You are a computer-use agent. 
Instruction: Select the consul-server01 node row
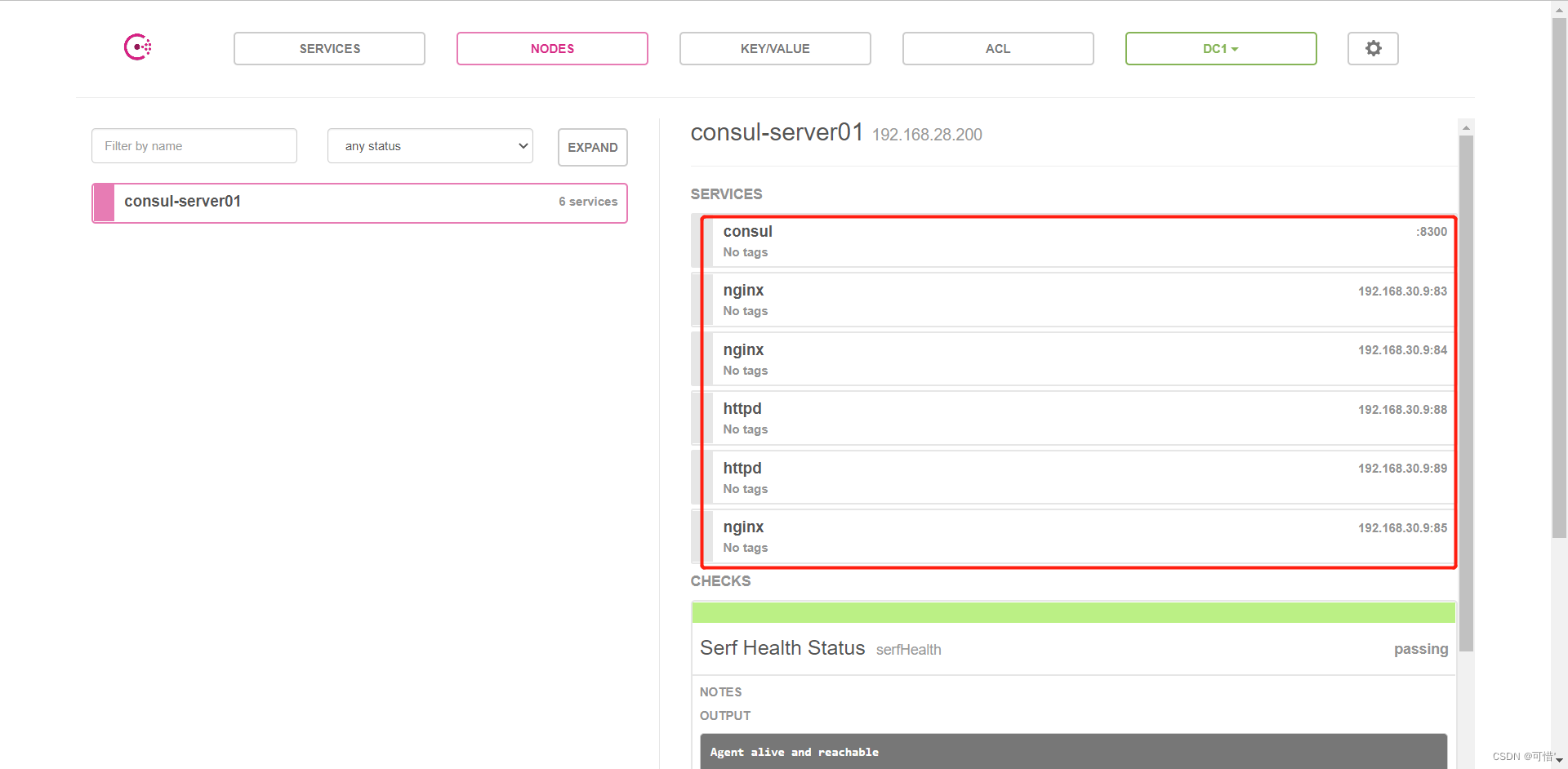(x=359, y=202)
